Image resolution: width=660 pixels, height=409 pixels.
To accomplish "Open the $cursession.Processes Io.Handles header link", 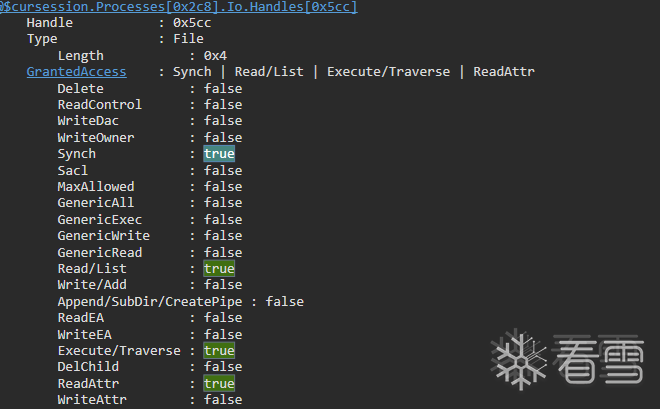I will (x=179, y=7).
